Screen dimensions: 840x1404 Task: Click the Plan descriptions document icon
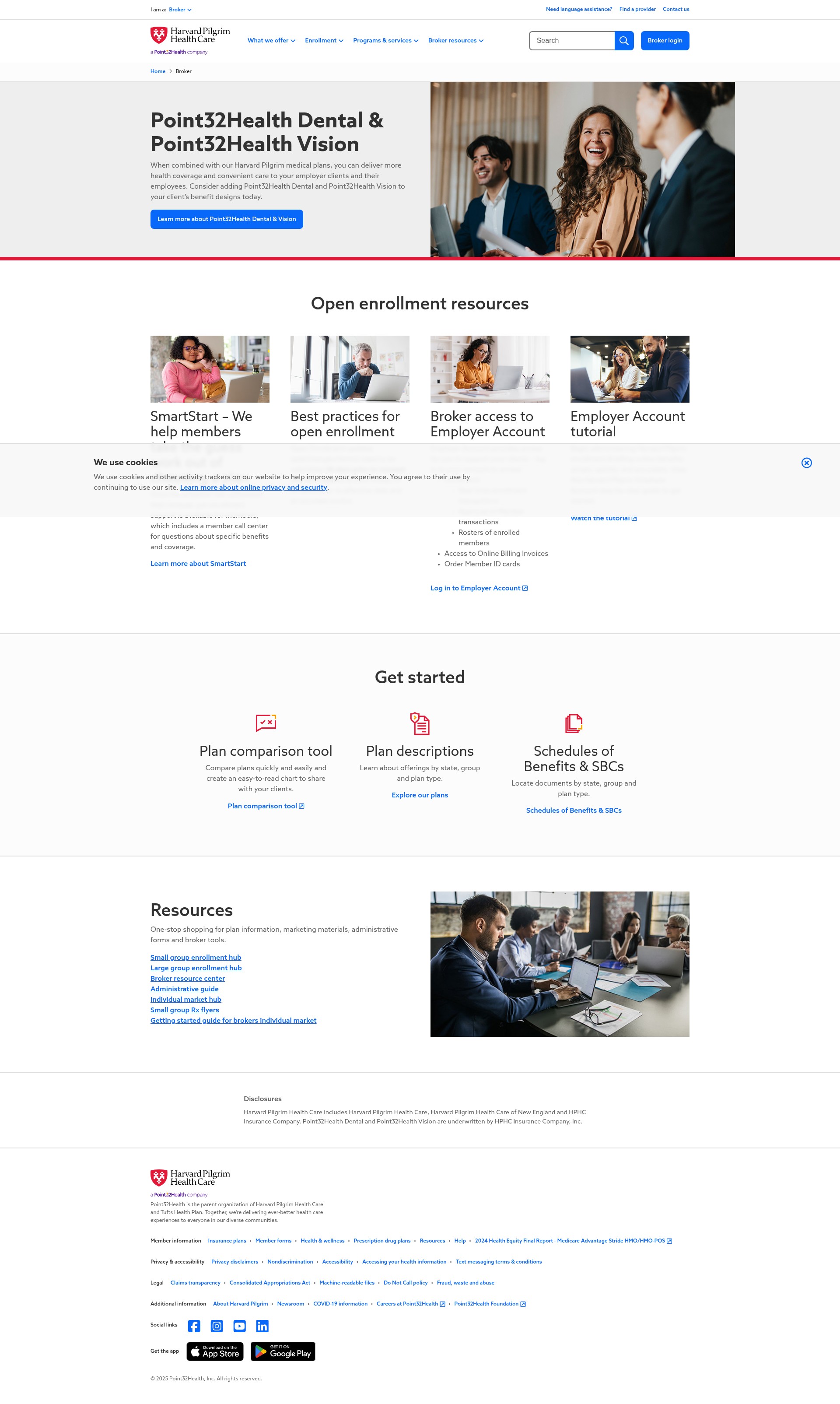[x=420, y=723]
